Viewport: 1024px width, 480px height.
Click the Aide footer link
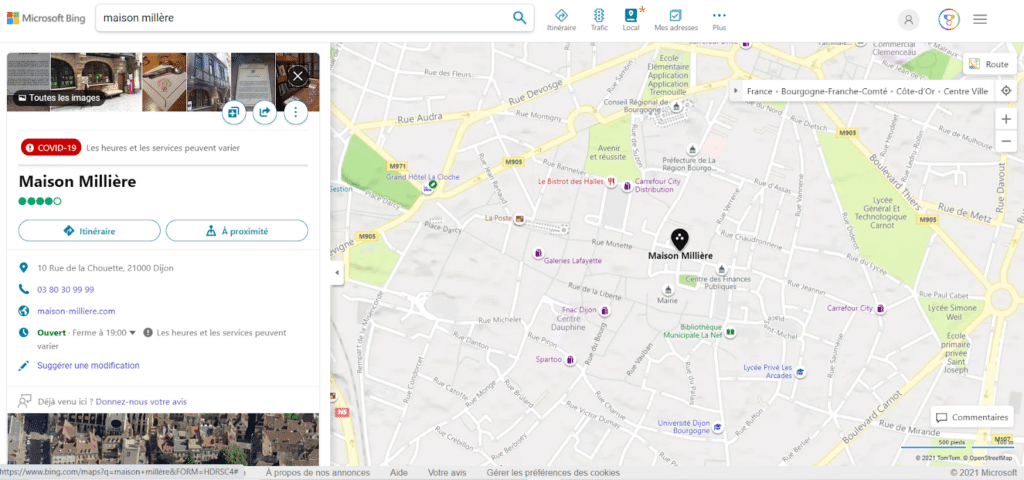[x=398, y=472]
